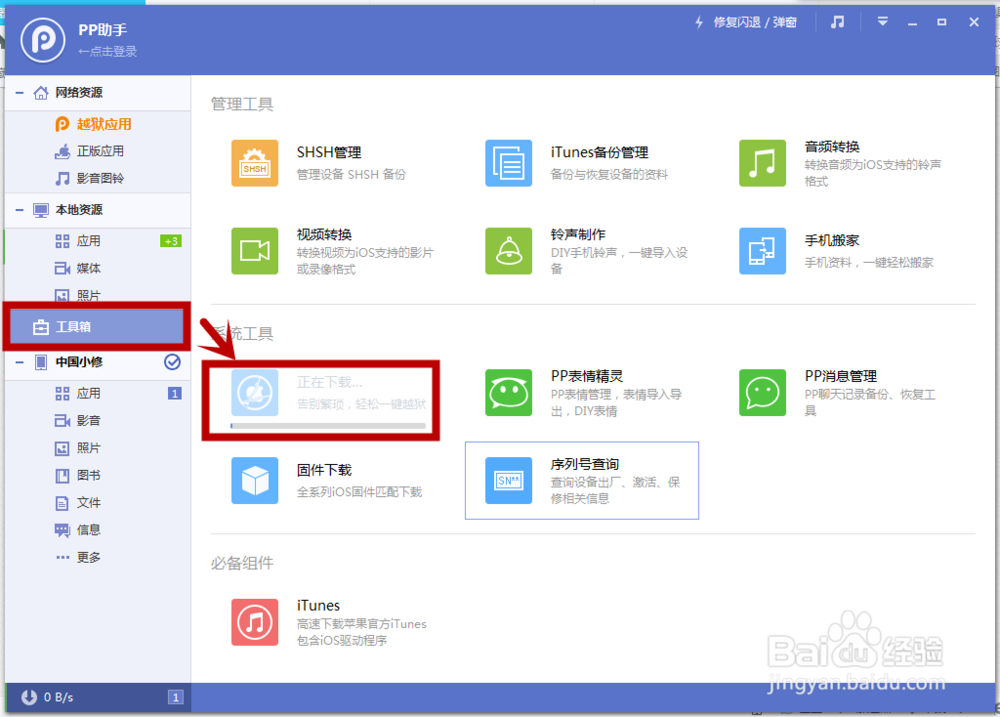Open the title bar dropdown menu arrow
The height and width of the screenshot is (717, 1000).
point(883,22)
